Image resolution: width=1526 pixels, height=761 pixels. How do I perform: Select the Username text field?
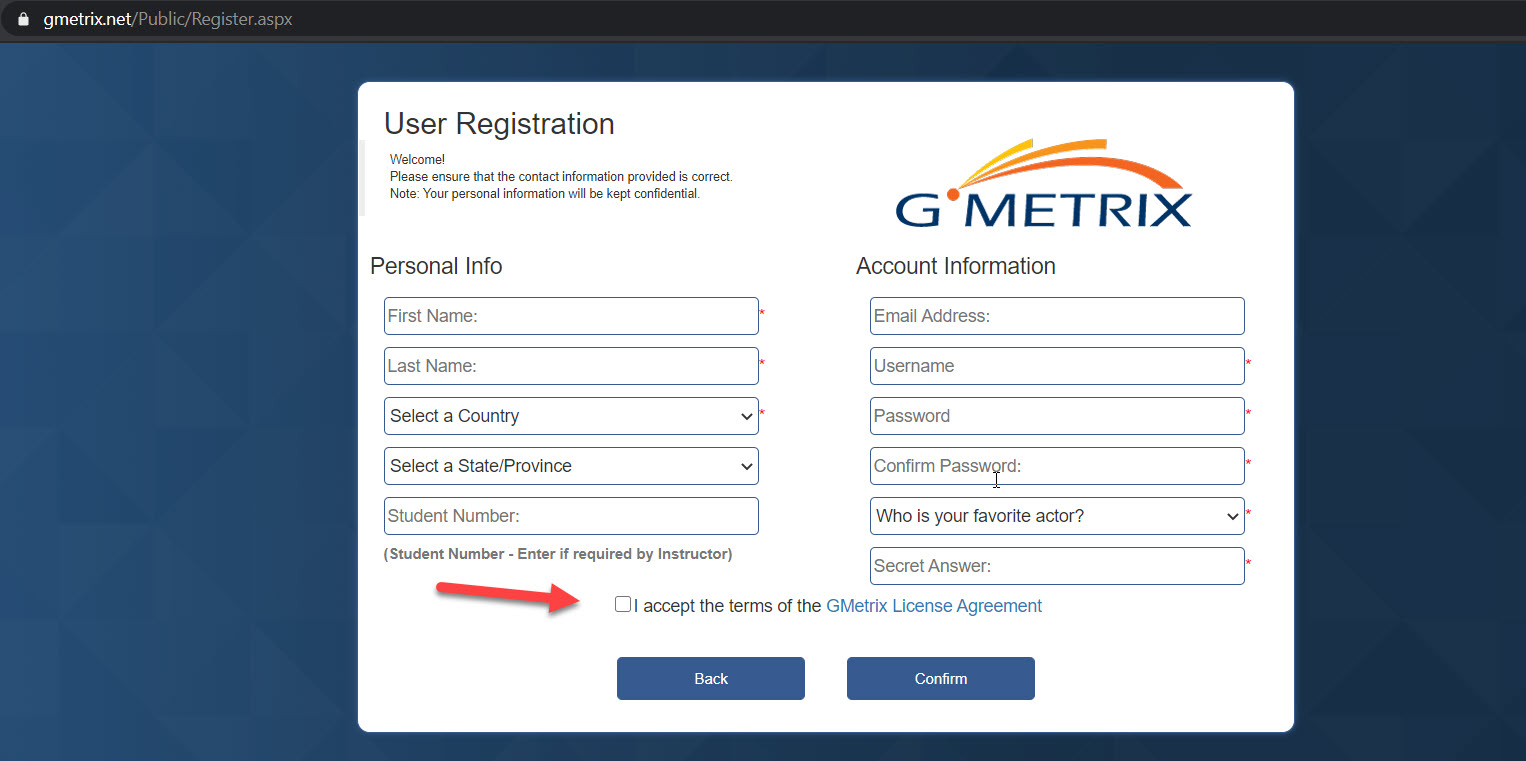tap(1057, 366)
